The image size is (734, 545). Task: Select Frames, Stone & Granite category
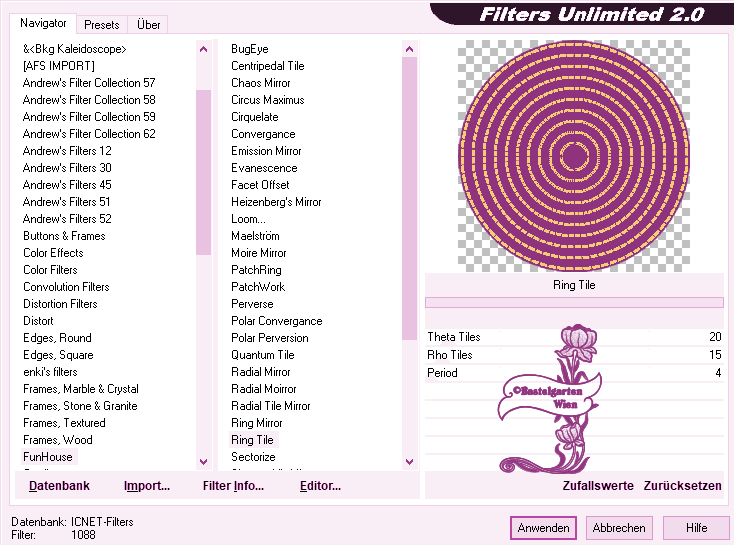[81, 406]
